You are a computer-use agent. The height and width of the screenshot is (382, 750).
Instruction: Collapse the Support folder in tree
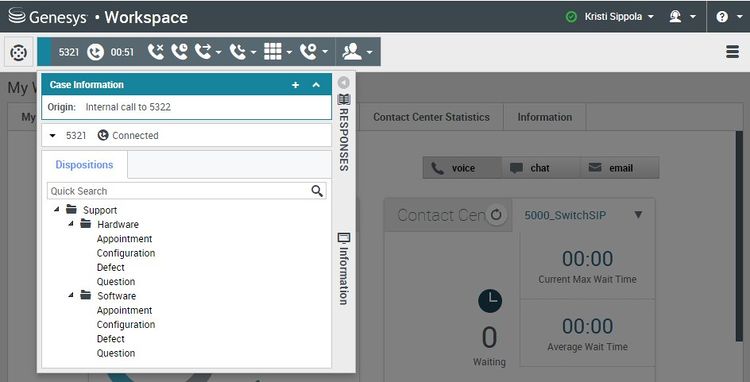click(57, 209)
